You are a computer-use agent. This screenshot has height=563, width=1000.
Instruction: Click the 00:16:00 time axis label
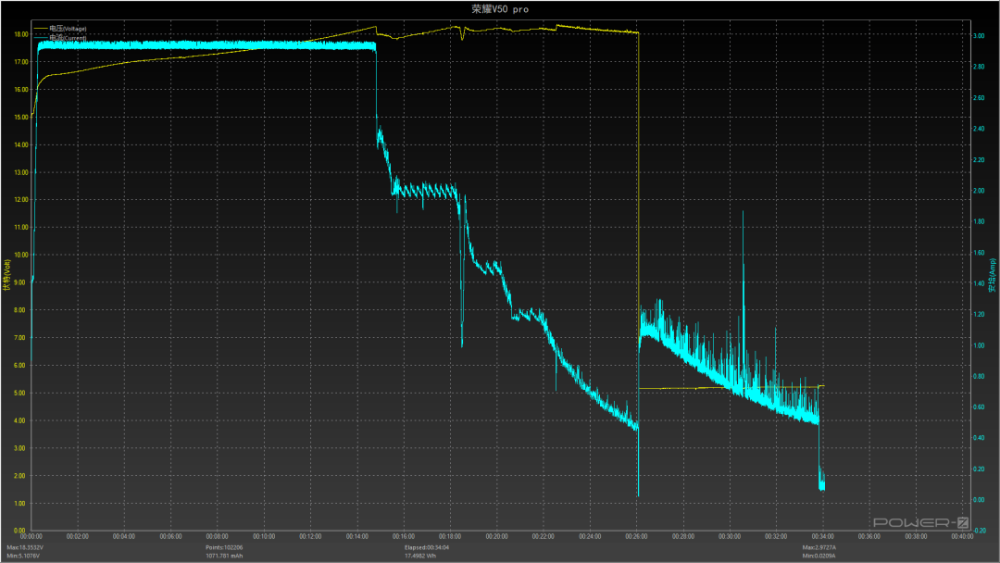click(x=404, y=537)
